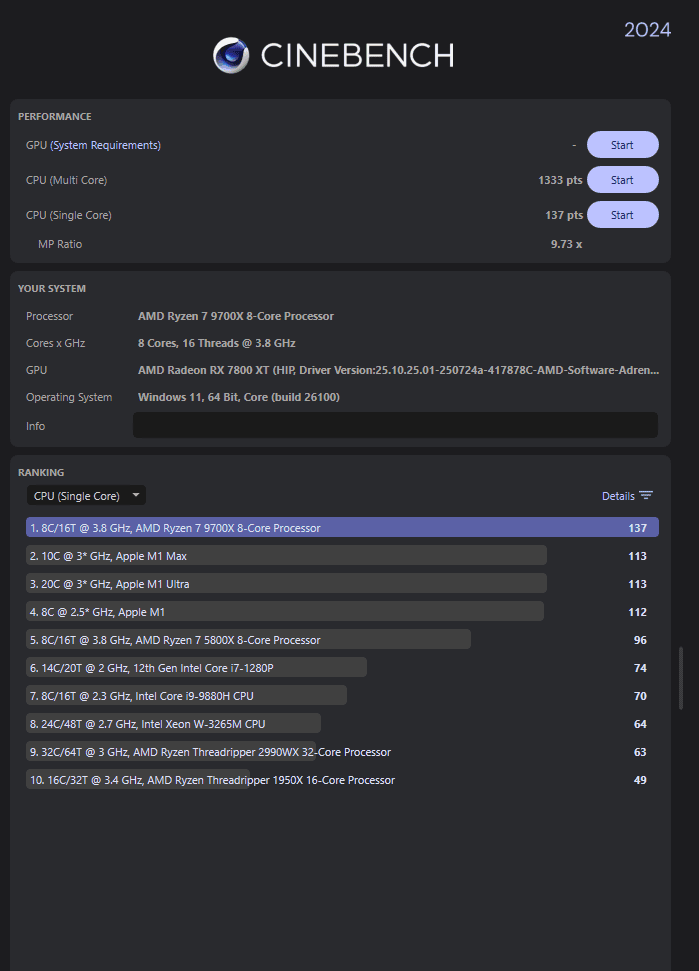The height and width of the screenshot is (971, 699).
Task: Click the score 112 in ranking
Action: coord(638,612)
